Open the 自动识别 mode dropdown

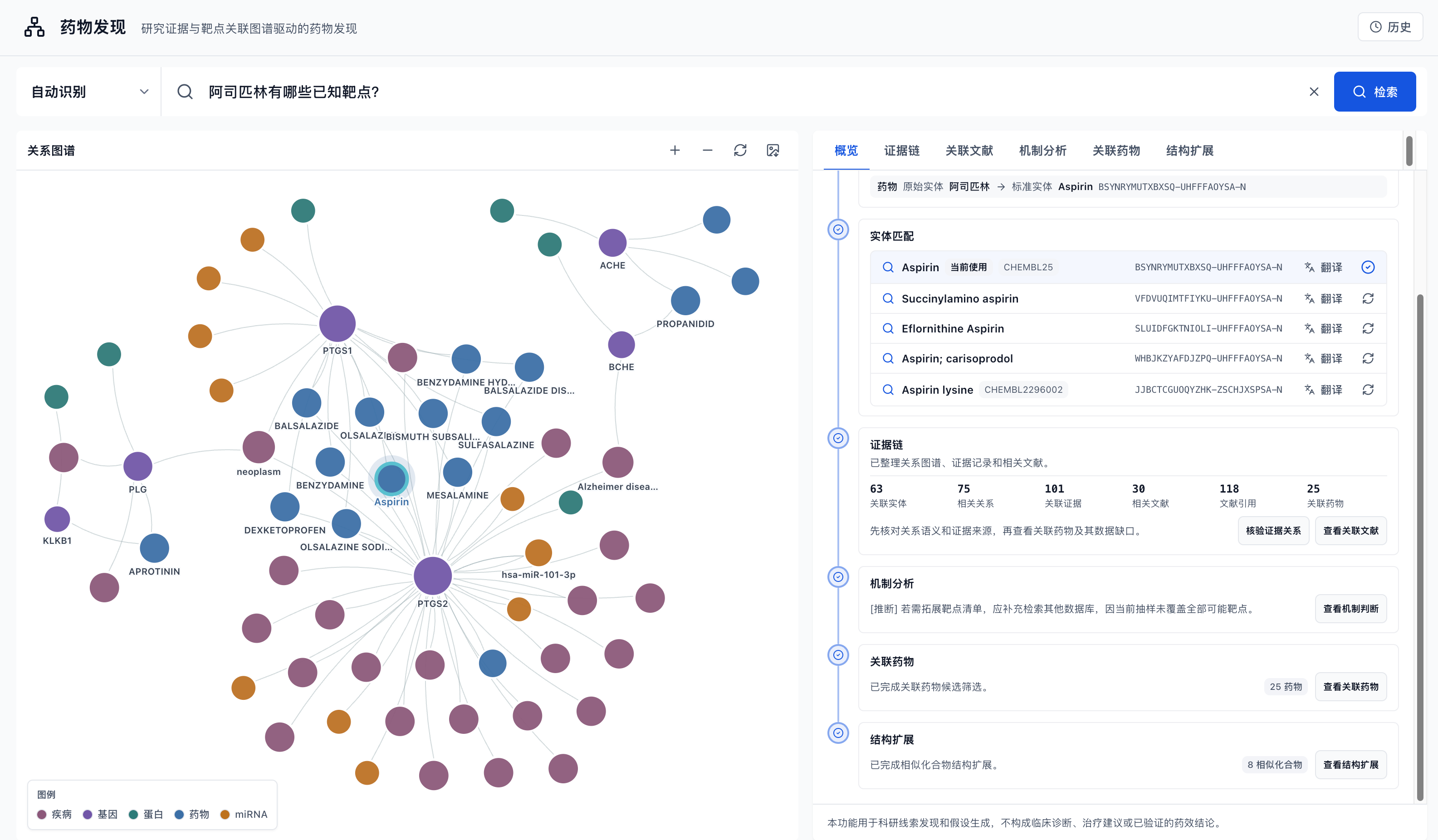coord(89,91)
